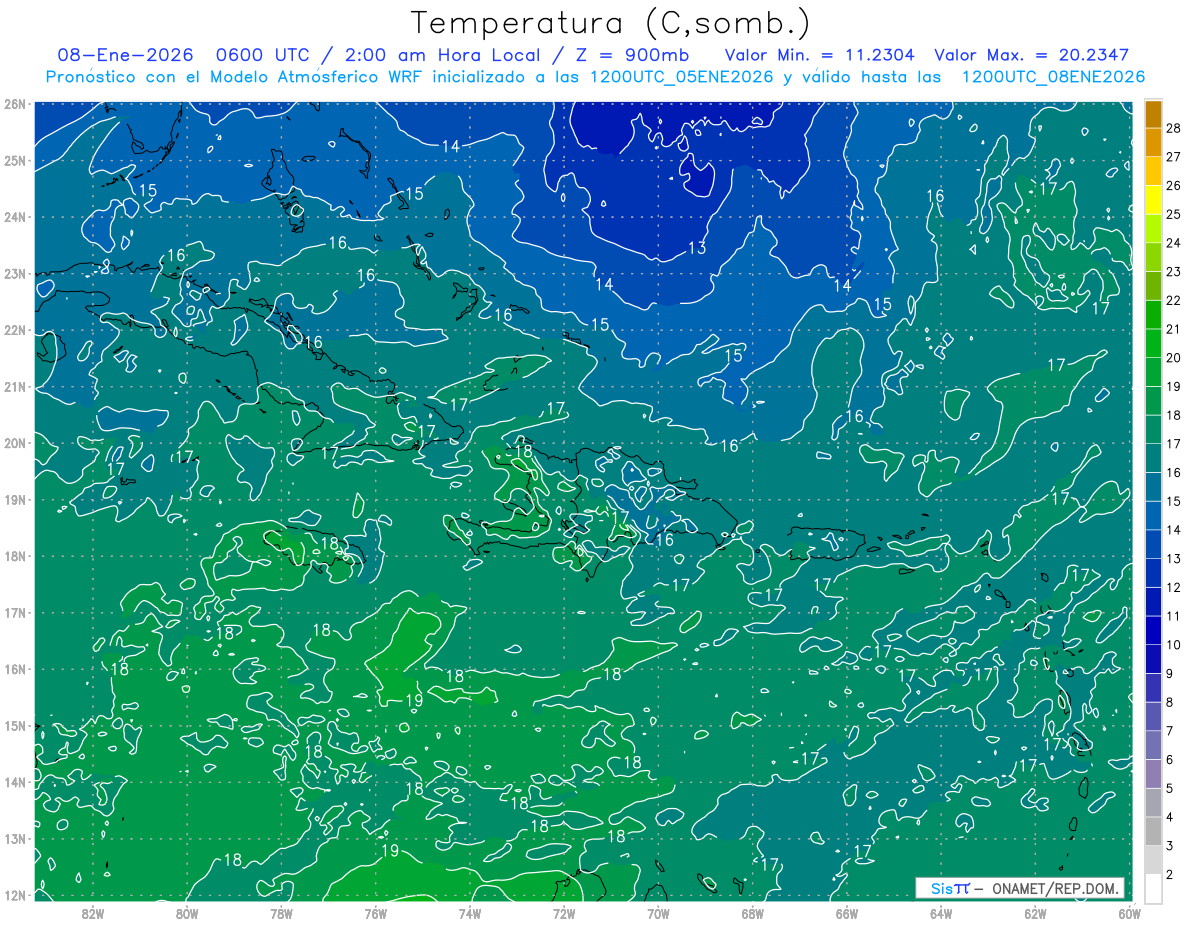Click the '1200UTC_05ENE2026' initialization time

point(681,77)
